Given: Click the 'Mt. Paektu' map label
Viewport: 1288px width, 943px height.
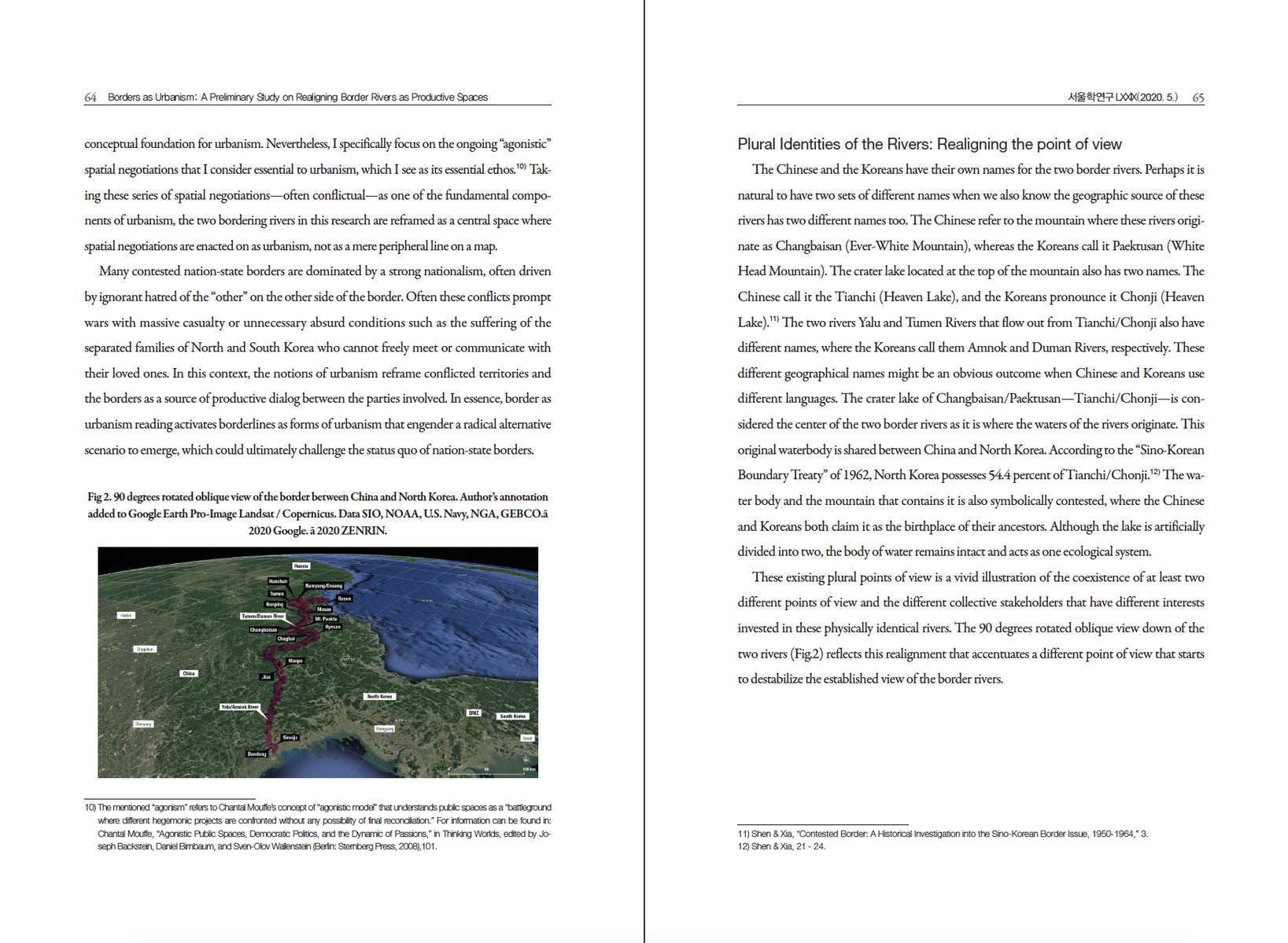Looking at the screenshot, I should coord(326,619).
